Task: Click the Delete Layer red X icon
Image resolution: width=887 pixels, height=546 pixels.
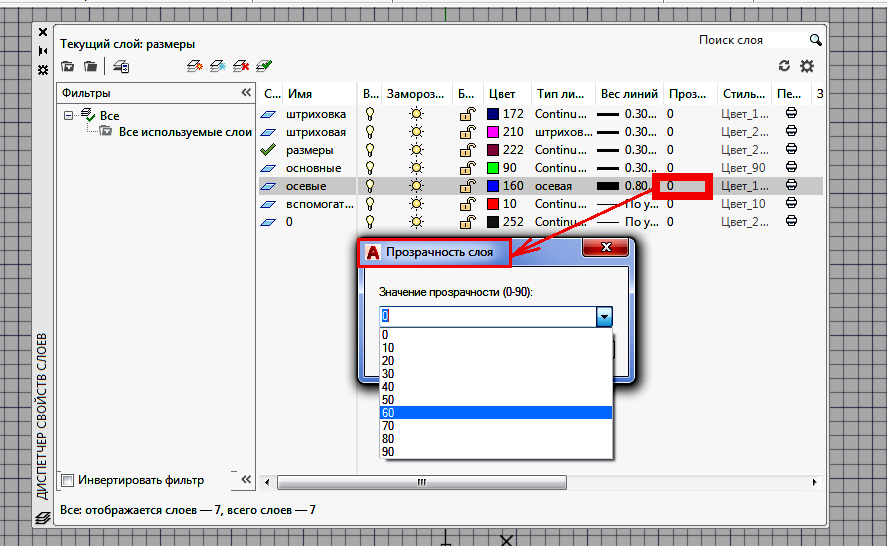Action: (x=241, y=67)
